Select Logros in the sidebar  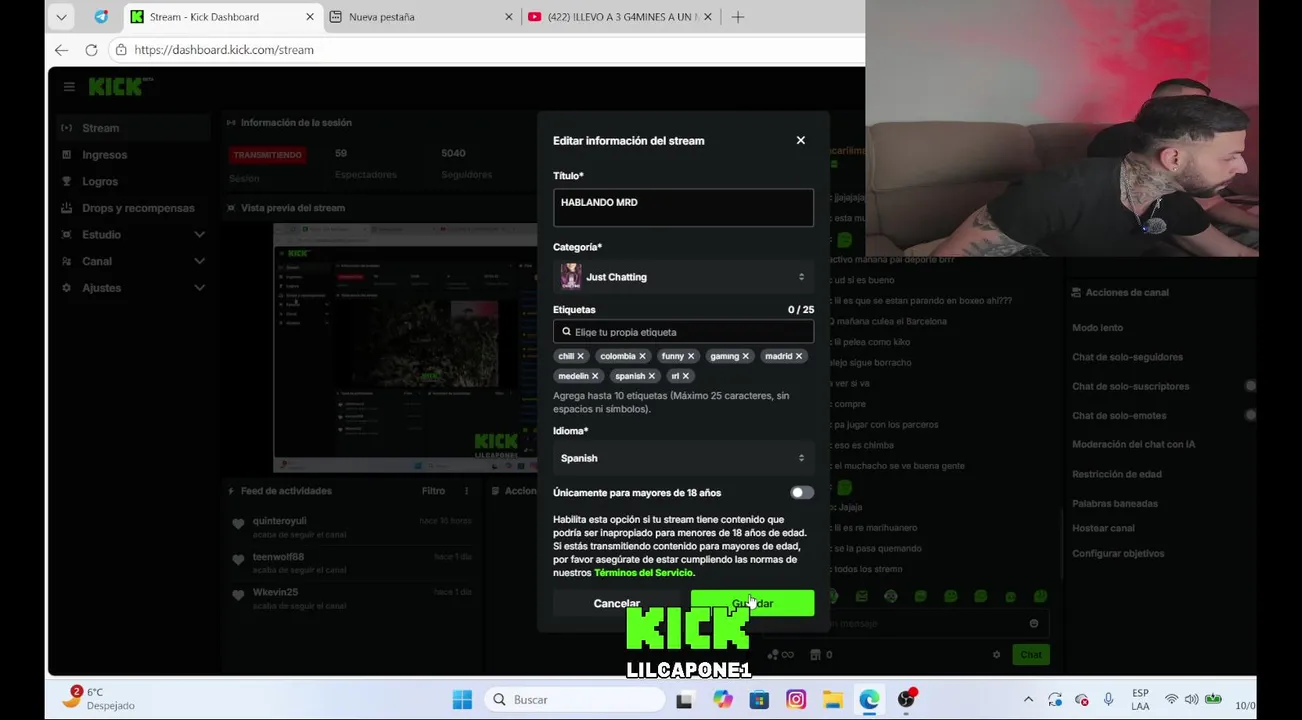pyautogui.click(x=132, y=182)
